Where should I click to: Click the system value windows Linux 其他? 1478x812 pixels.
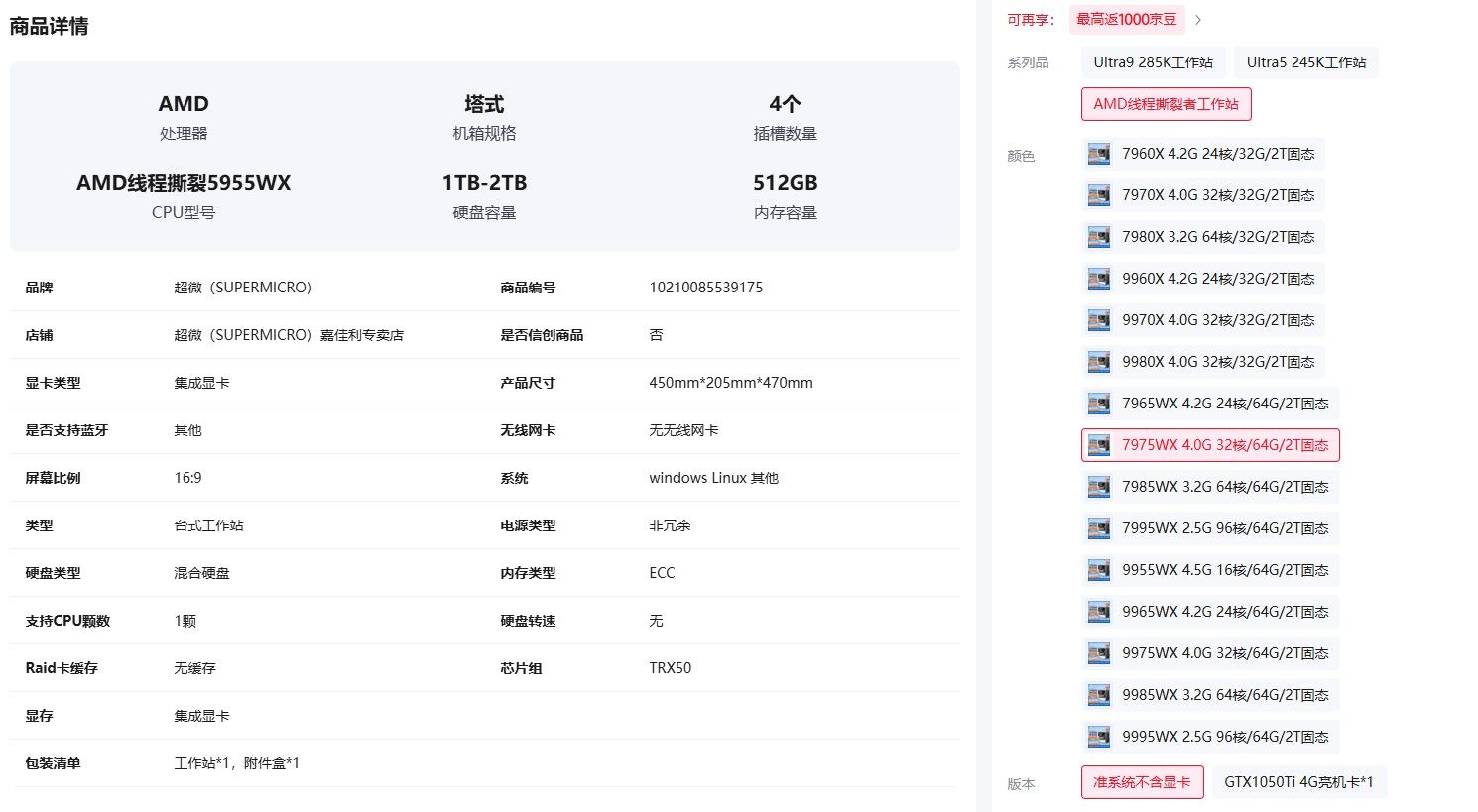pos(713,478)
